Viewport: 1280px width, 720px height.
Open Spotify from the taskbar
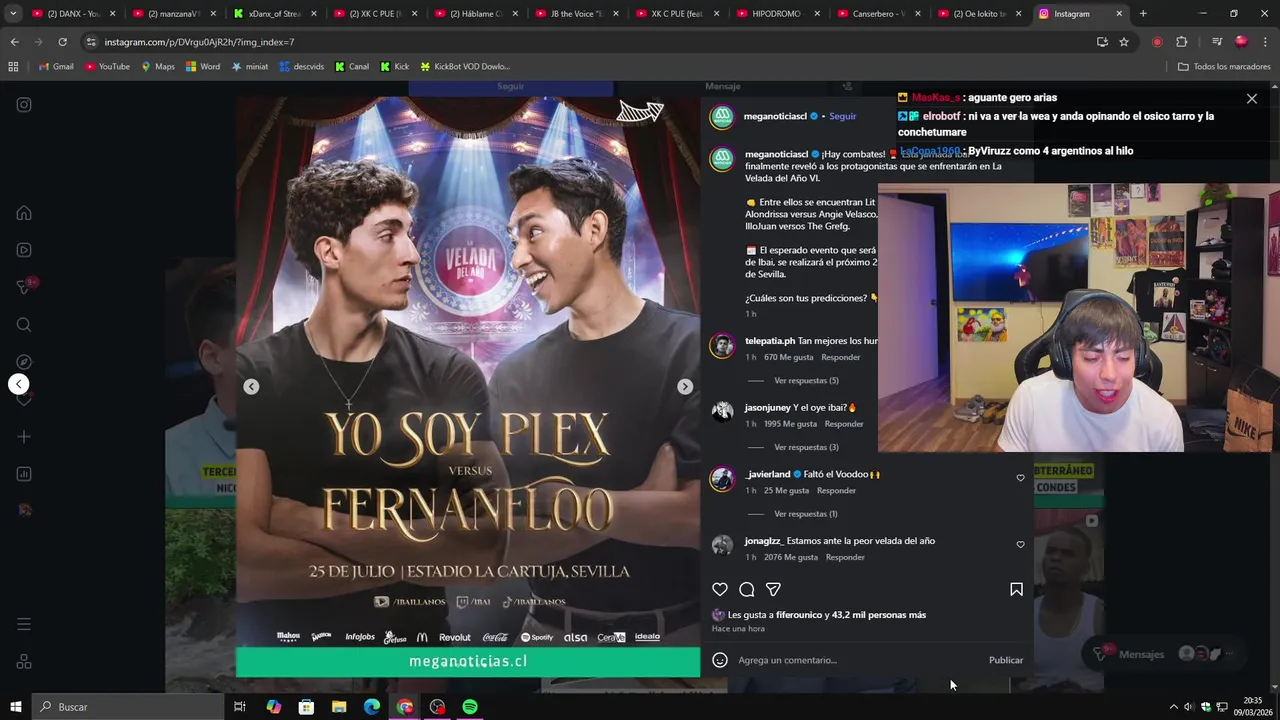470,707
